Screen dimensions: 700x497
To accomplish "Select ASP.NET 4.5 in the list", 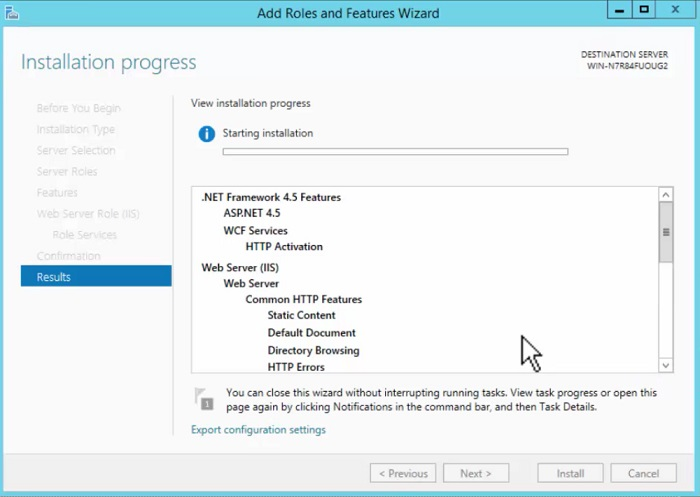I will coord(252,213).
